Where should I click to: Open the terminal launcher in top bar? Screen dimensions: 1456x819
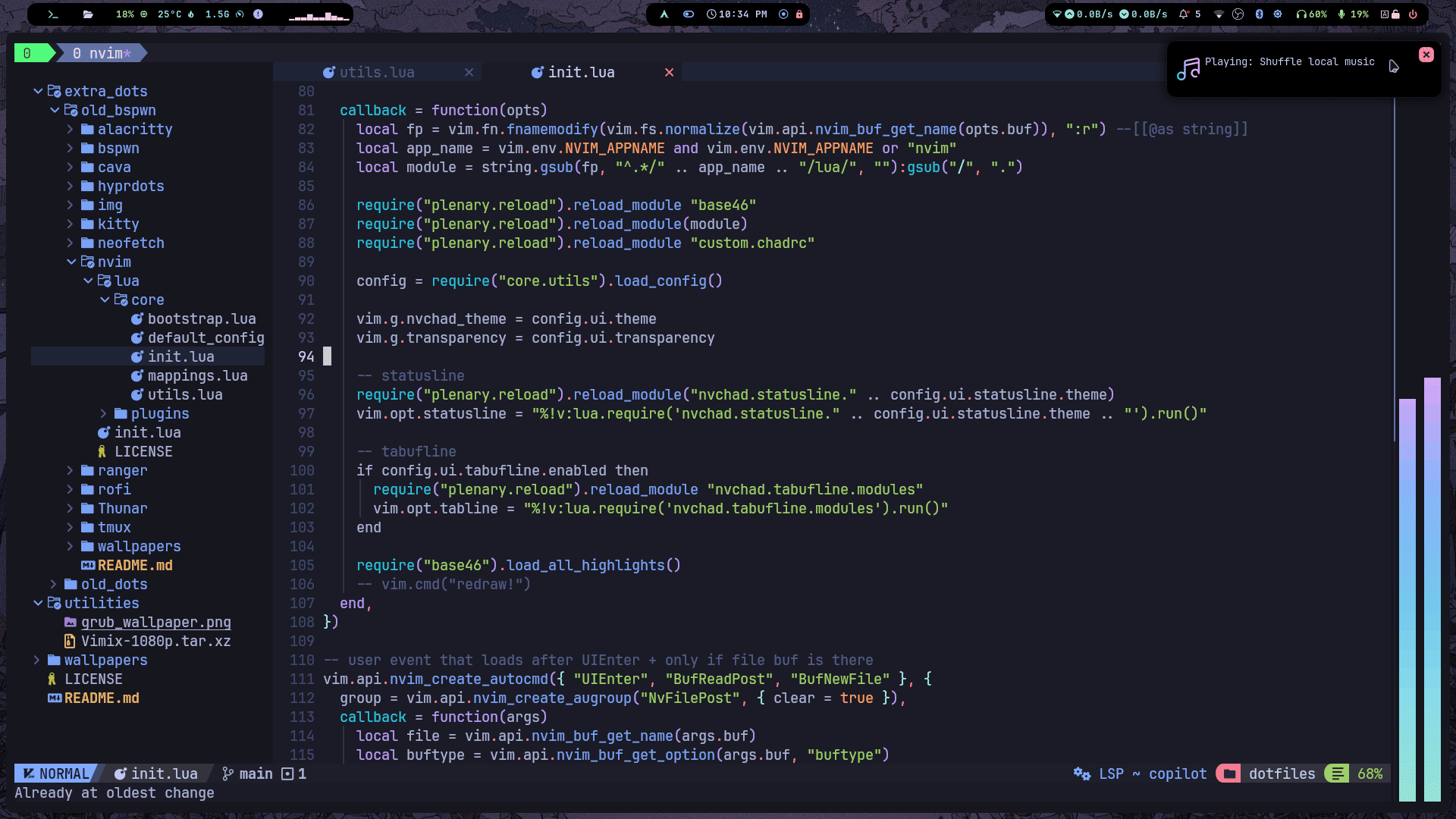[x=52, y=14]
